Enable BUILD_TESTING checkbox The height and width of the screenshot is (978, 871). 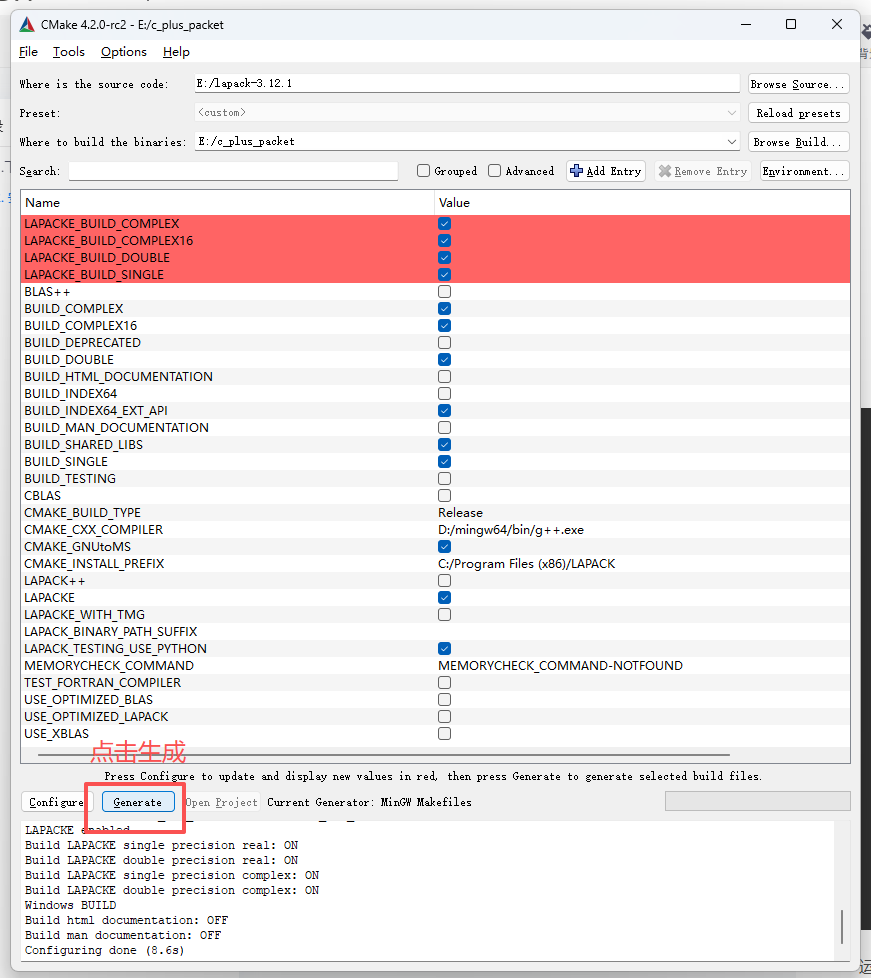tap(444, 478)
